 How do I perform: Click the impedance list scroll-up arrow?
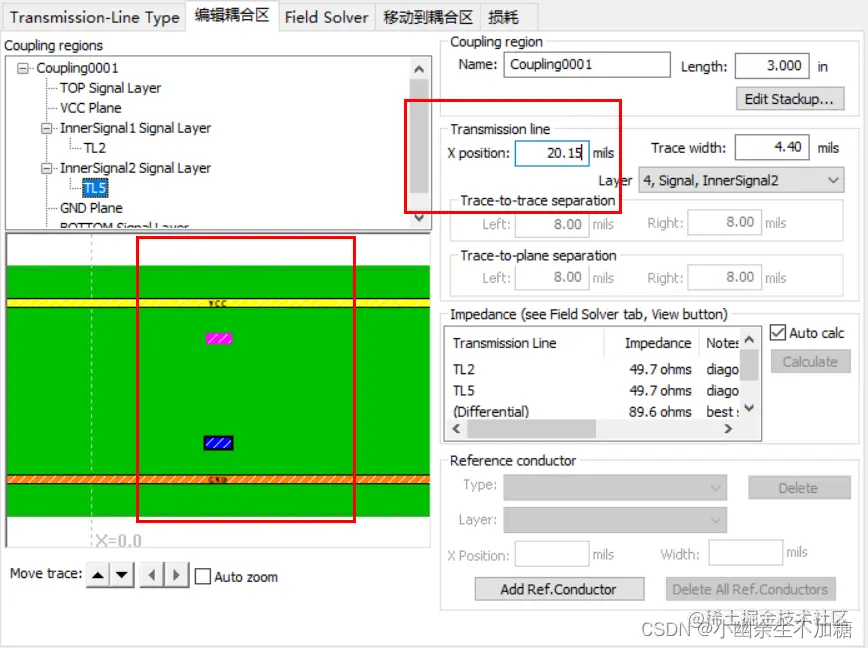pyautogui.click(x=749, y=339)
